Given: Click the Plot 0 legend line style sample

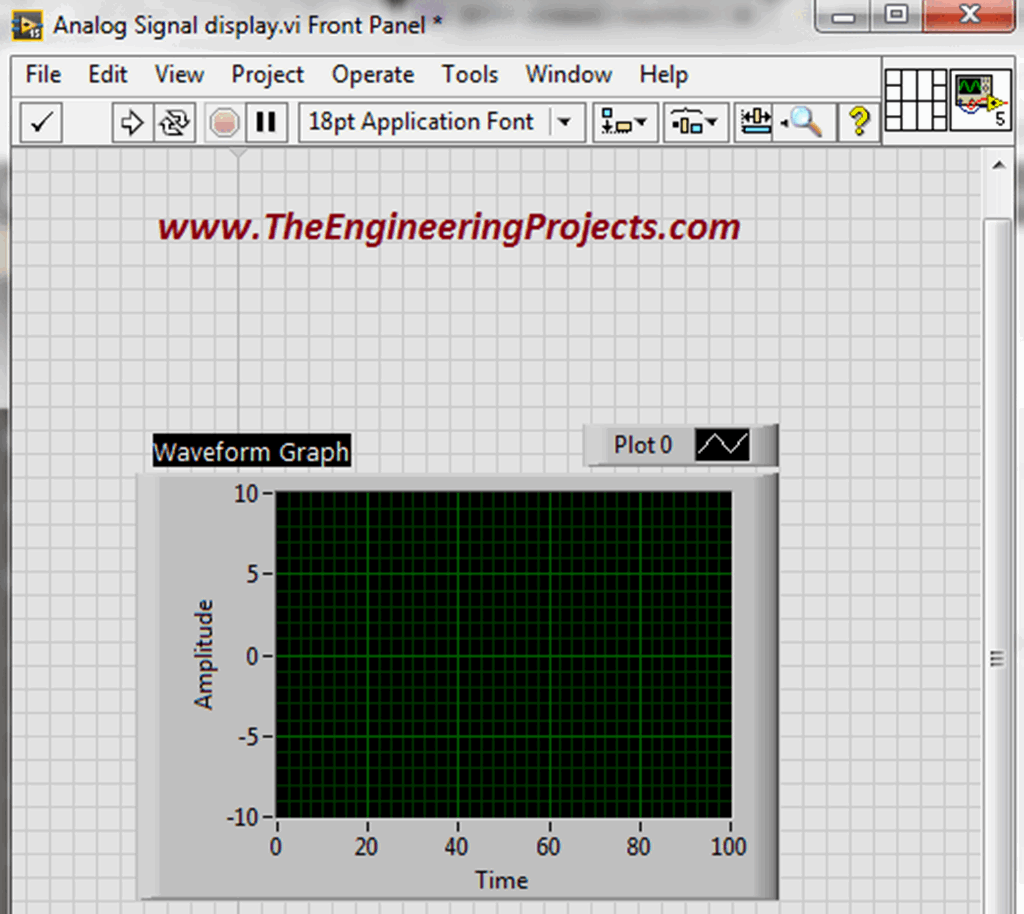Looking at the screenshot, I should point(722,445).
